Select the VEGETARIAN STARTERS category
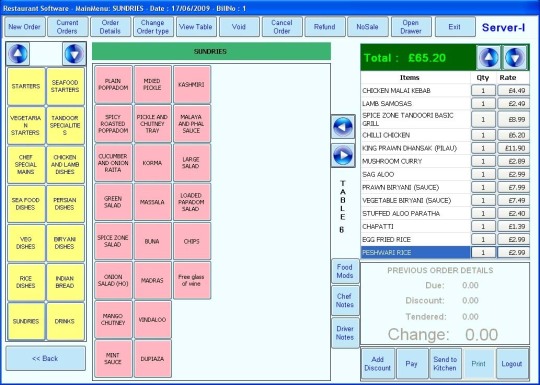The height and width of the screenshot is (385, 540). (x=26, y=125)
